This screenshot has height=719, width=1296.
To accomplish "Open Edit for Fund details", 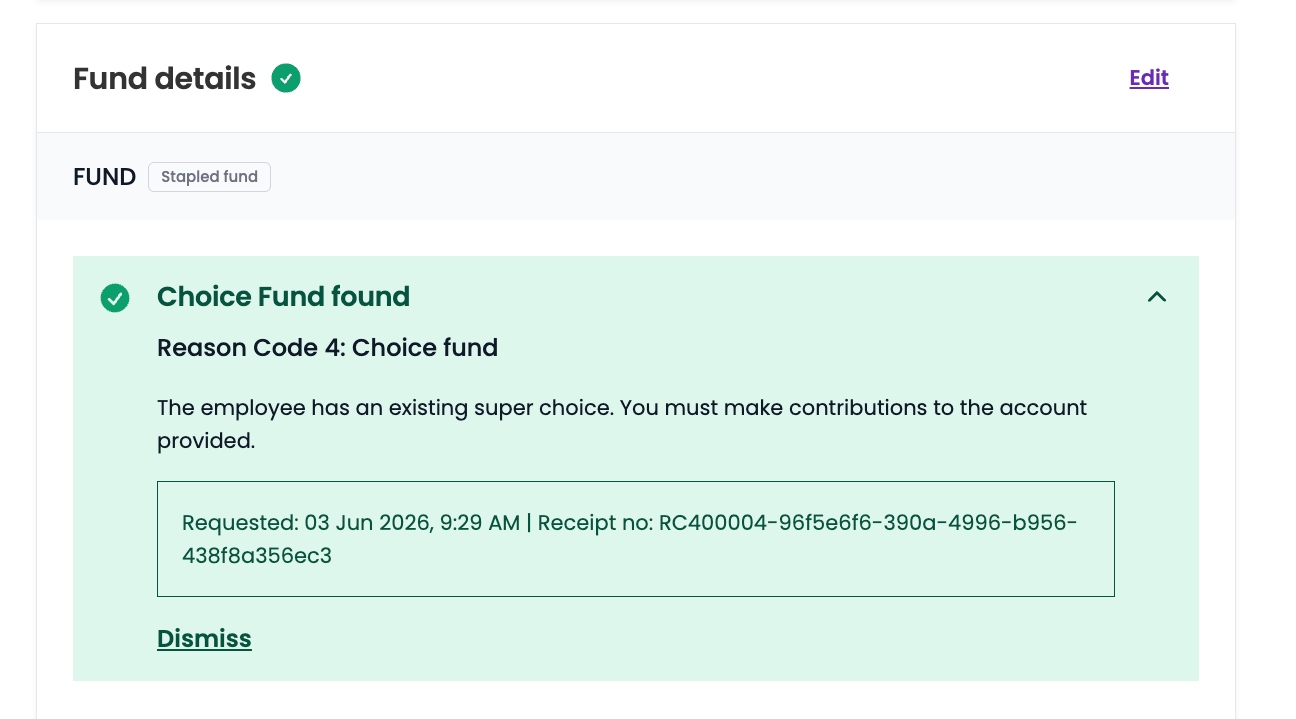I will coord(1149,78).
